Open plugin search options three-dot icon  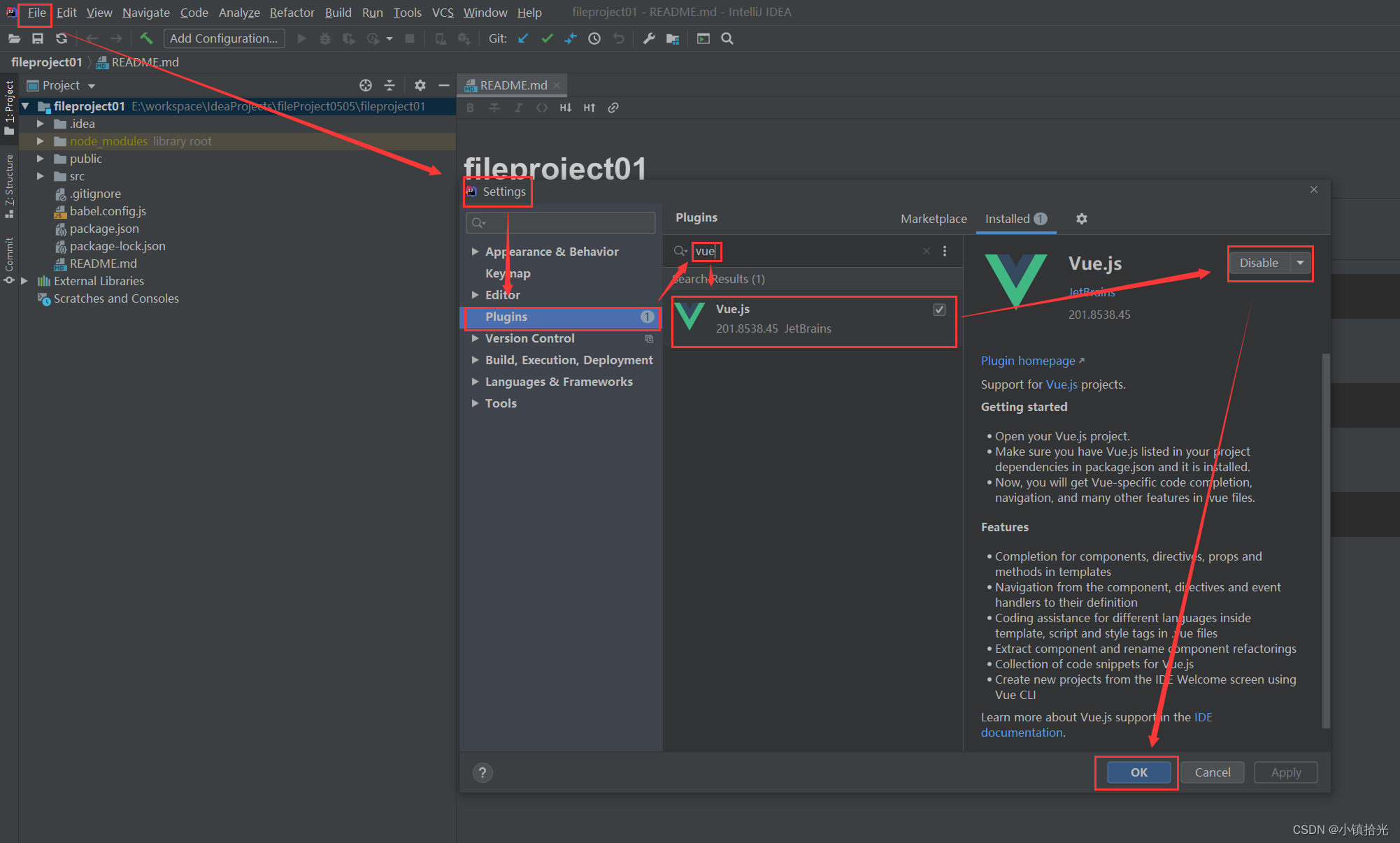point(945,251)
